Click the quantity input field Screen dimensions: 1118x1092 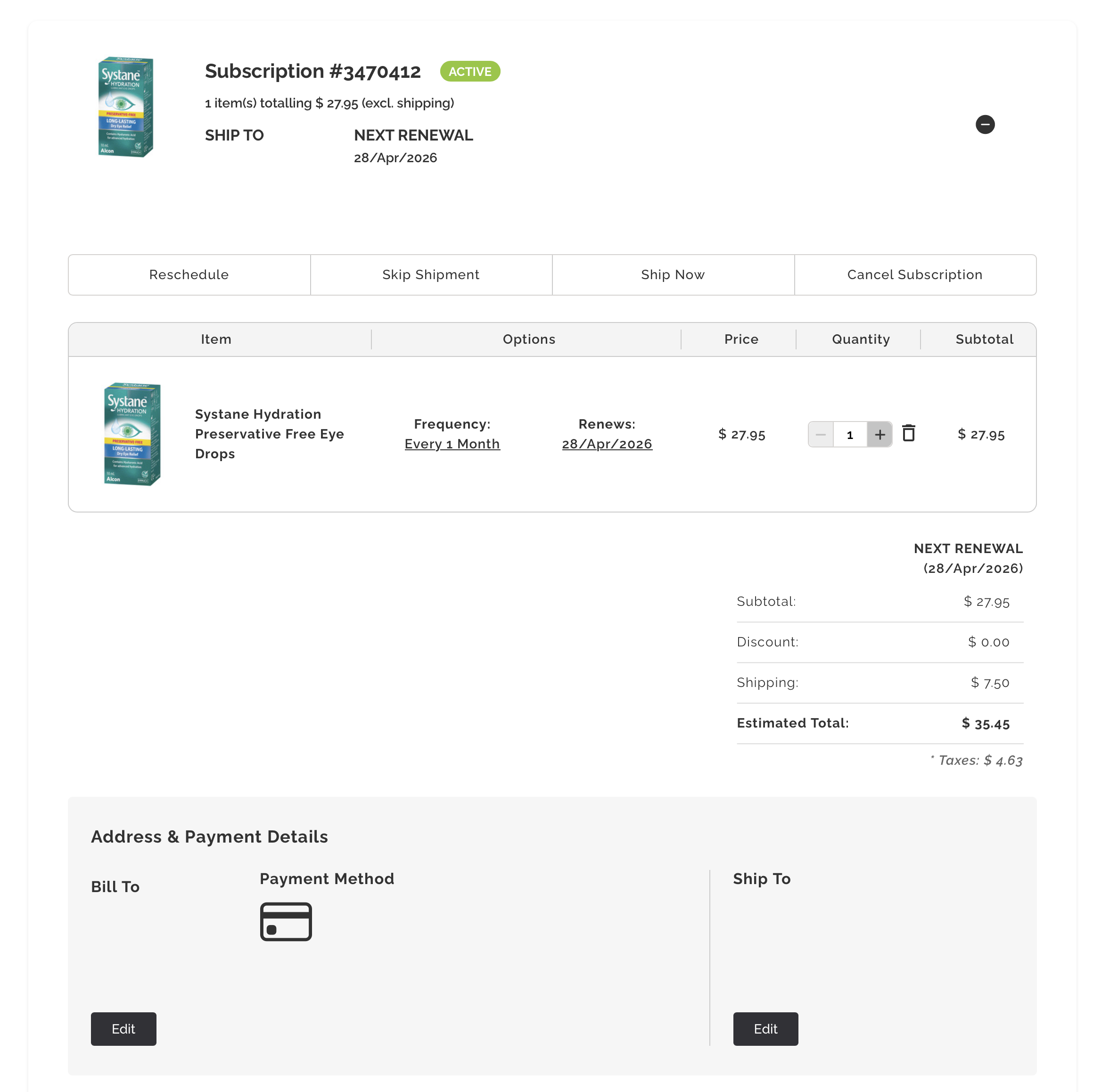[x=850, y=435]
